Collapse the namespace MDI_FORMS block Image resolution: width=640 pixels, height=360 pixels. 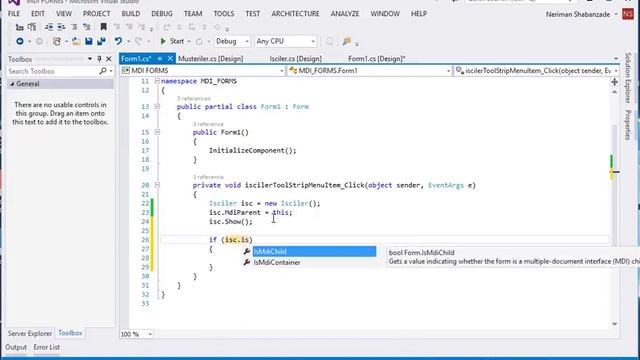(157, 81)
